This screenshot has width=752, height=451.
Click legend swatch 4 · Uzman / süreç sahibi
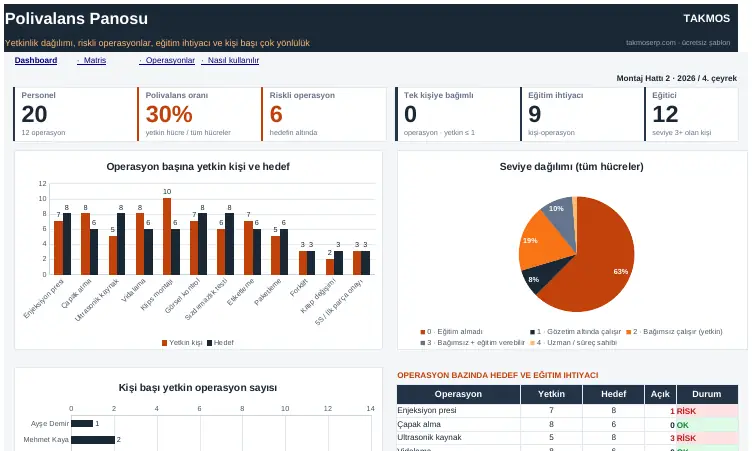532,343
